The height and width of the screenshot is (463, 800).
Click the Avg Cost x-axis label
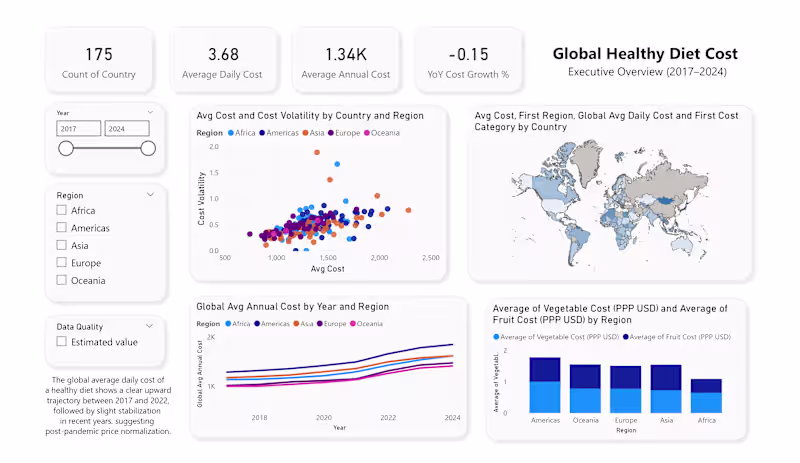tap(328, 269)
